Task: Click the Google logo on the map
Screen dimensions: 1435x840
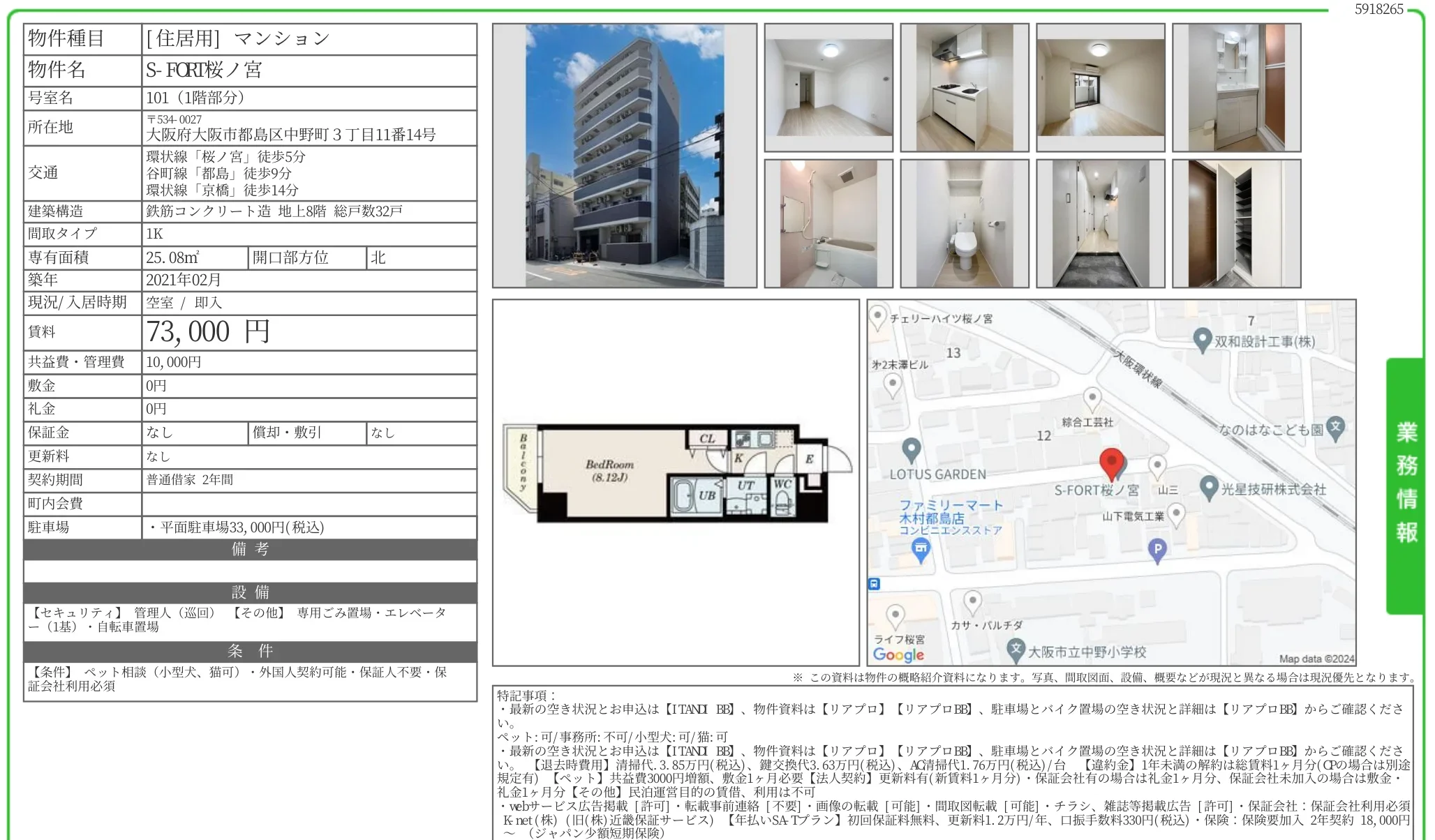Action: tap(898, 654)
